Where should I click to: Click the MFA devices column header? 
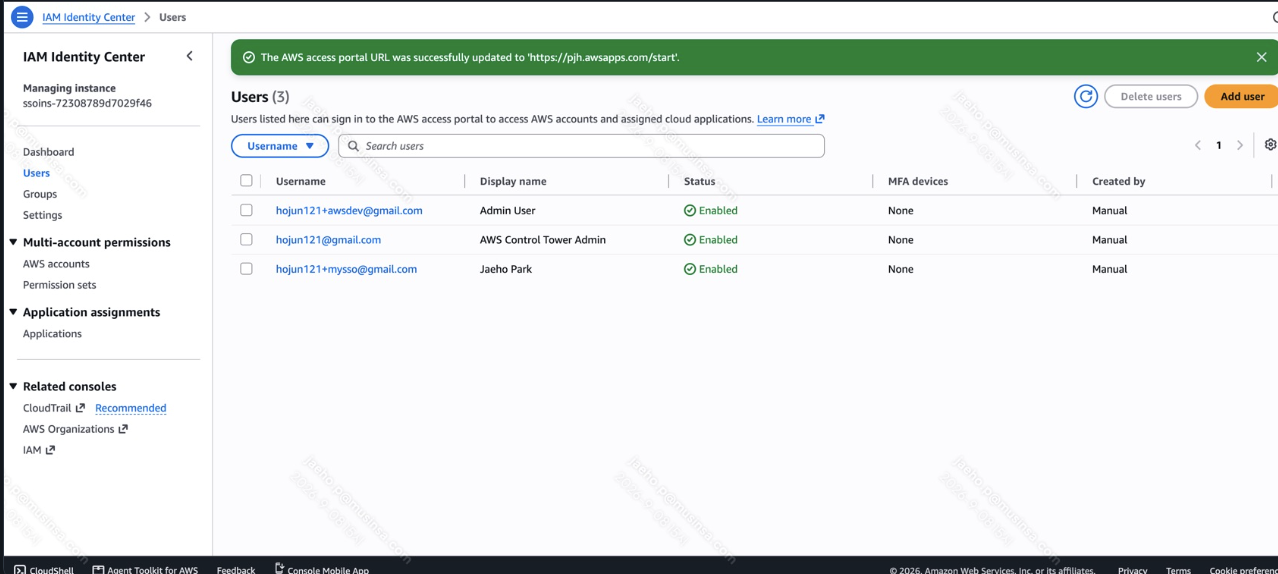918,181
